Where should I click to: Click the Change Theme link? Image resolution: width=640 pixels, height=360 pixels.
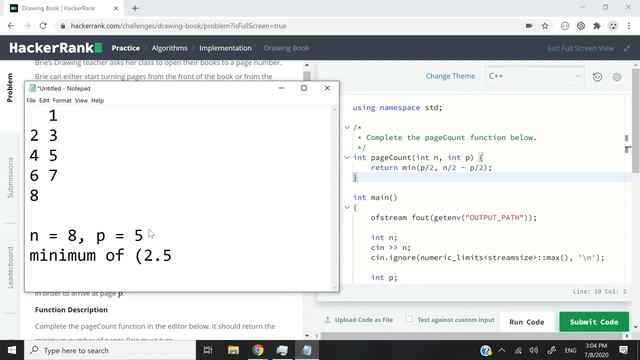(450, 76)
